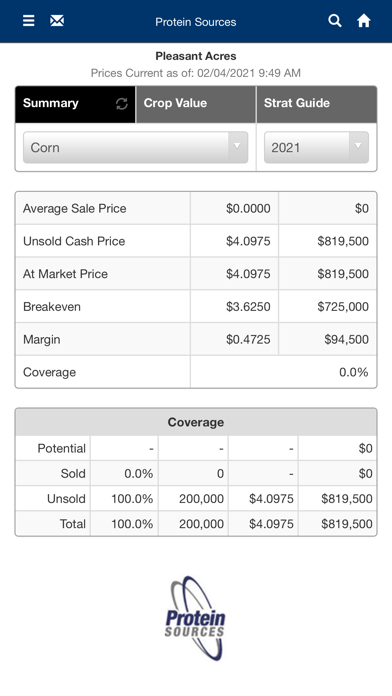Tap the Coverage table header
392x696 pixels.
(x=196, y=422)
